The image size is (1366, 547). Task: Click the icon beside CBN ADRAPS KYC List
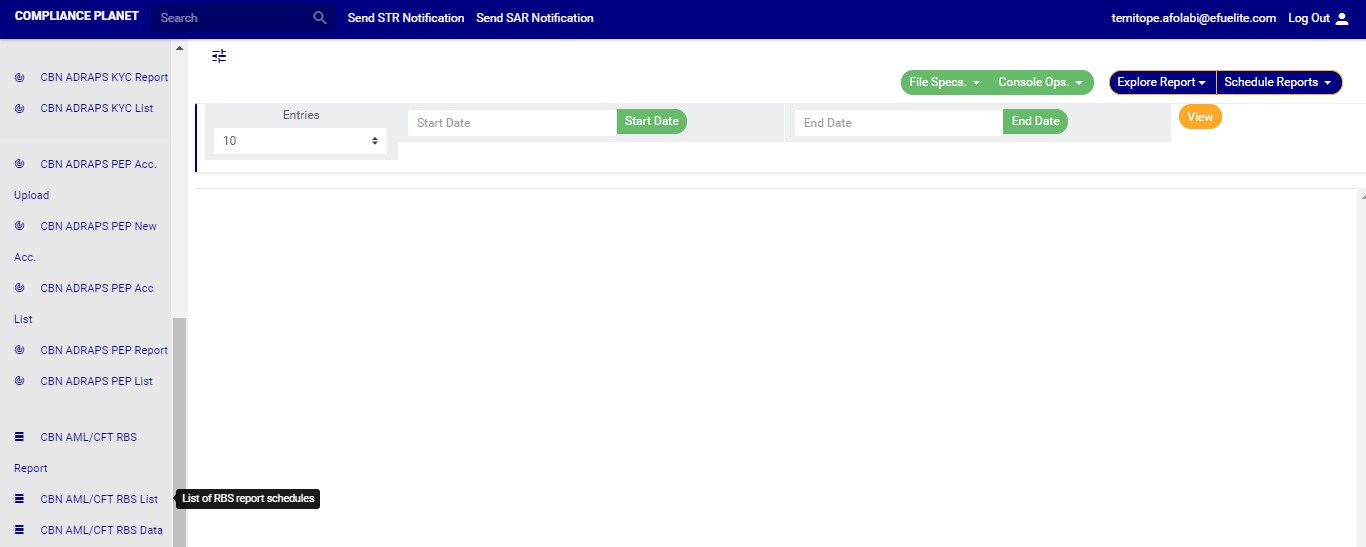(x=19, y=108)
